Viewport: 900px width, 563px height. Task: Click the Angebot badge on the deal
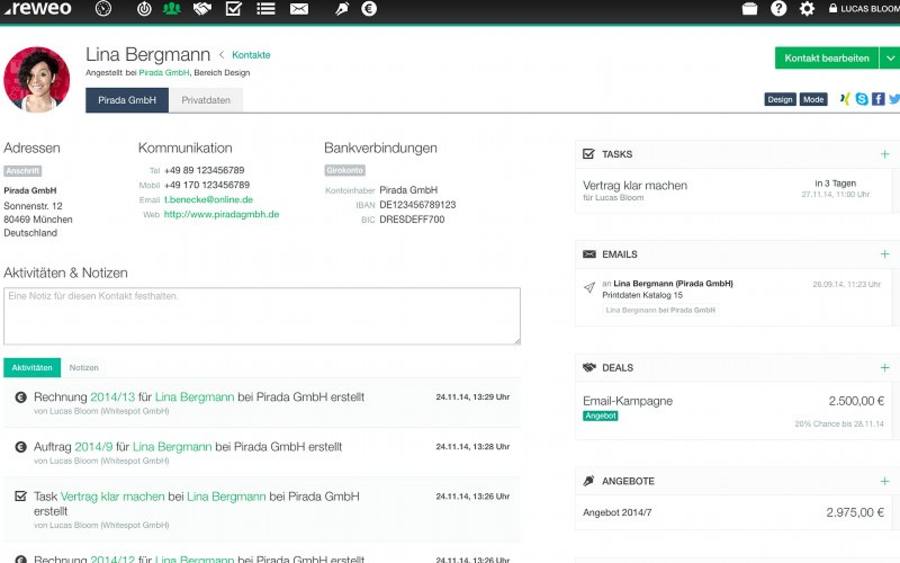click(x=600, y=416)
